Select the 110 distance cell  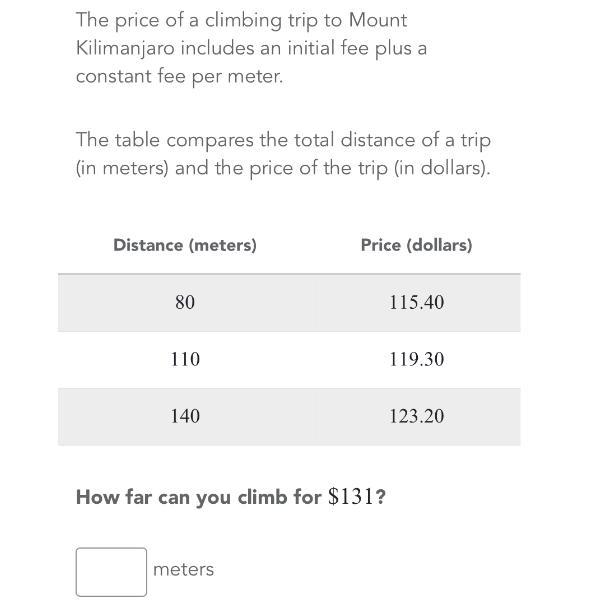[x=185, y=359]
